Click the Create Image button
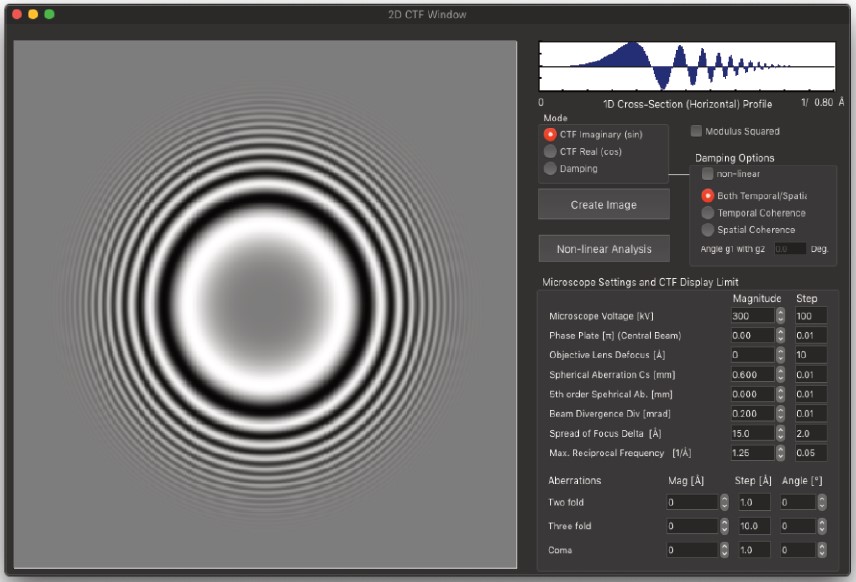856x582 pixels. [x=603, y=205]
